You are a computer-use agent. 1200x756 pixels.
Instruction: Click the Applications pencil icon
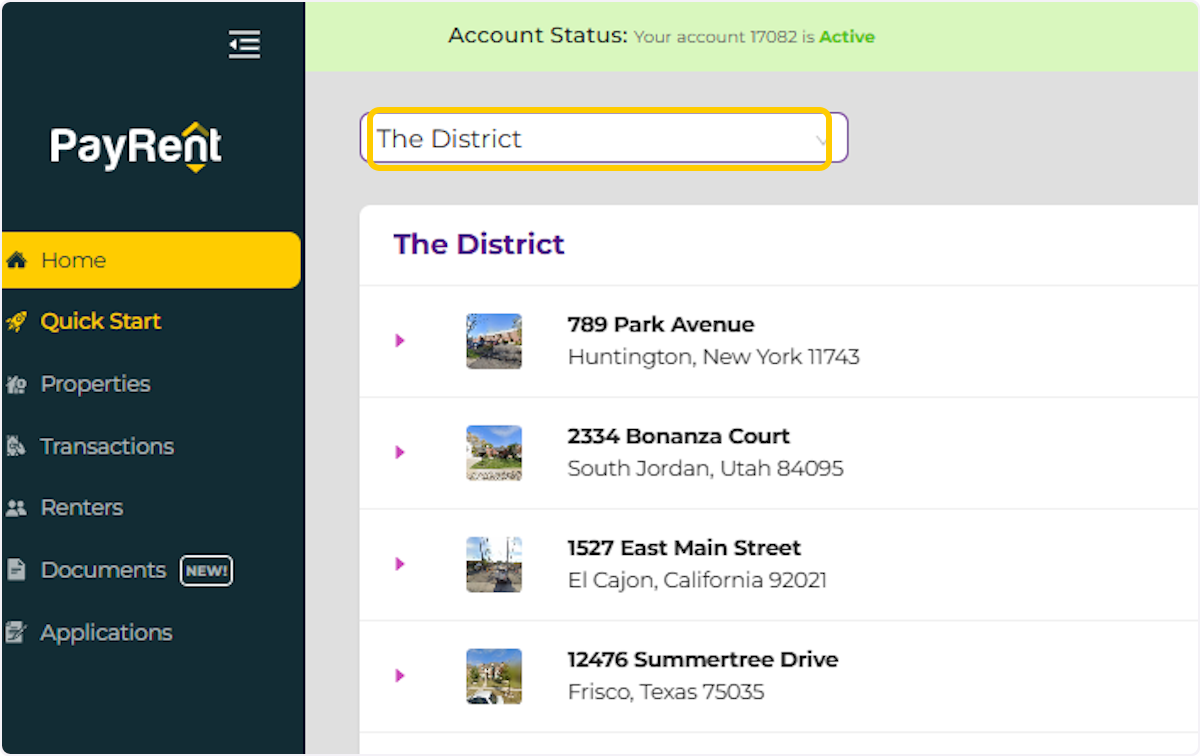(19, 632)
